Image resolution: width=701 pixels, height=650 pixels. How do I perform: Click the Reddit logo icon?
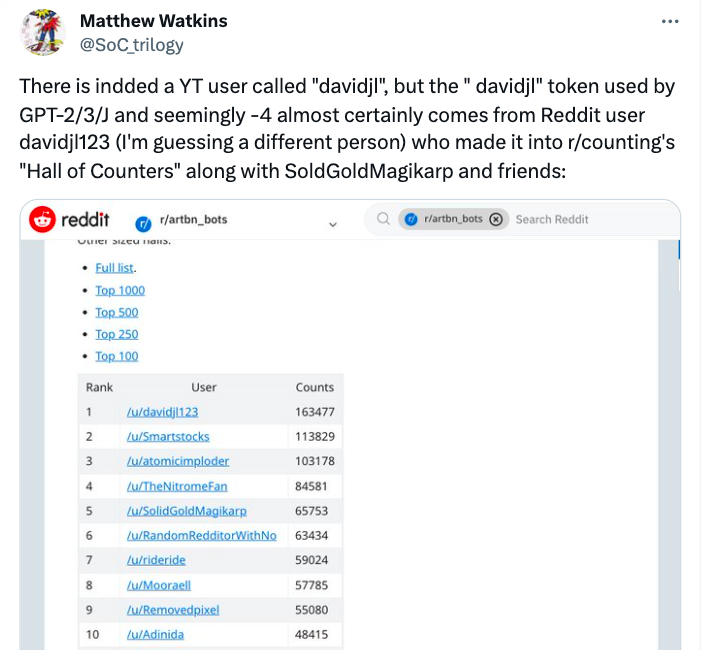click(43, 219)
